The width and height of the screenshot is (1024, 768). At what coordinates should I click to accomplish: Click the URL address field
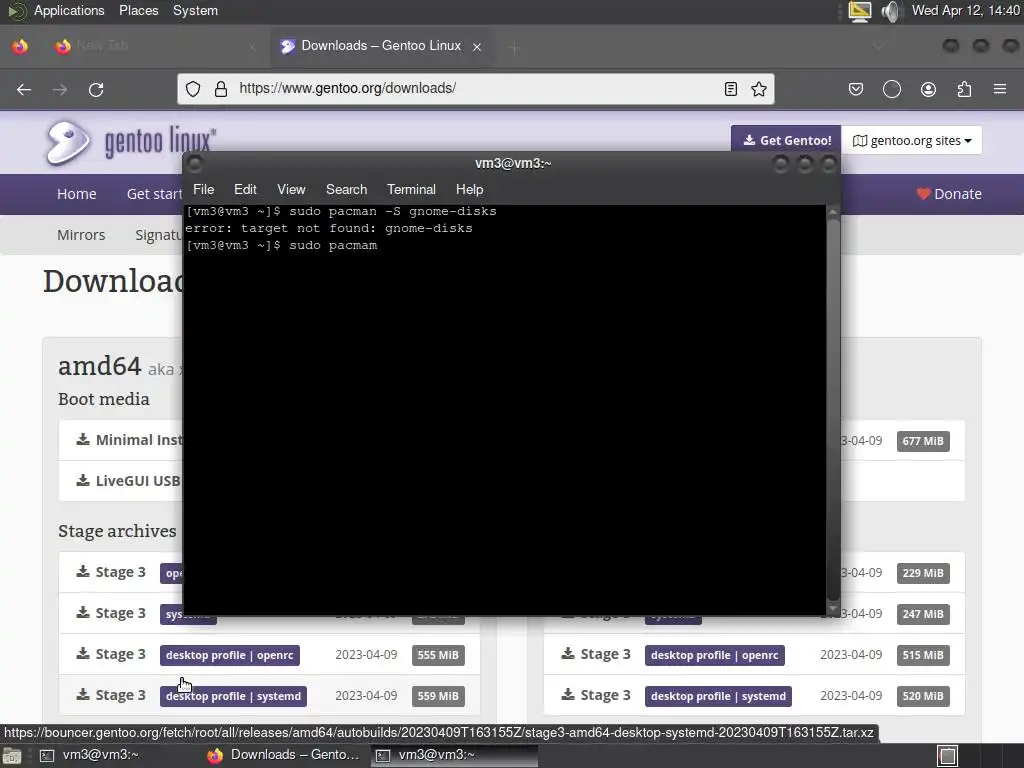point(477,88)
